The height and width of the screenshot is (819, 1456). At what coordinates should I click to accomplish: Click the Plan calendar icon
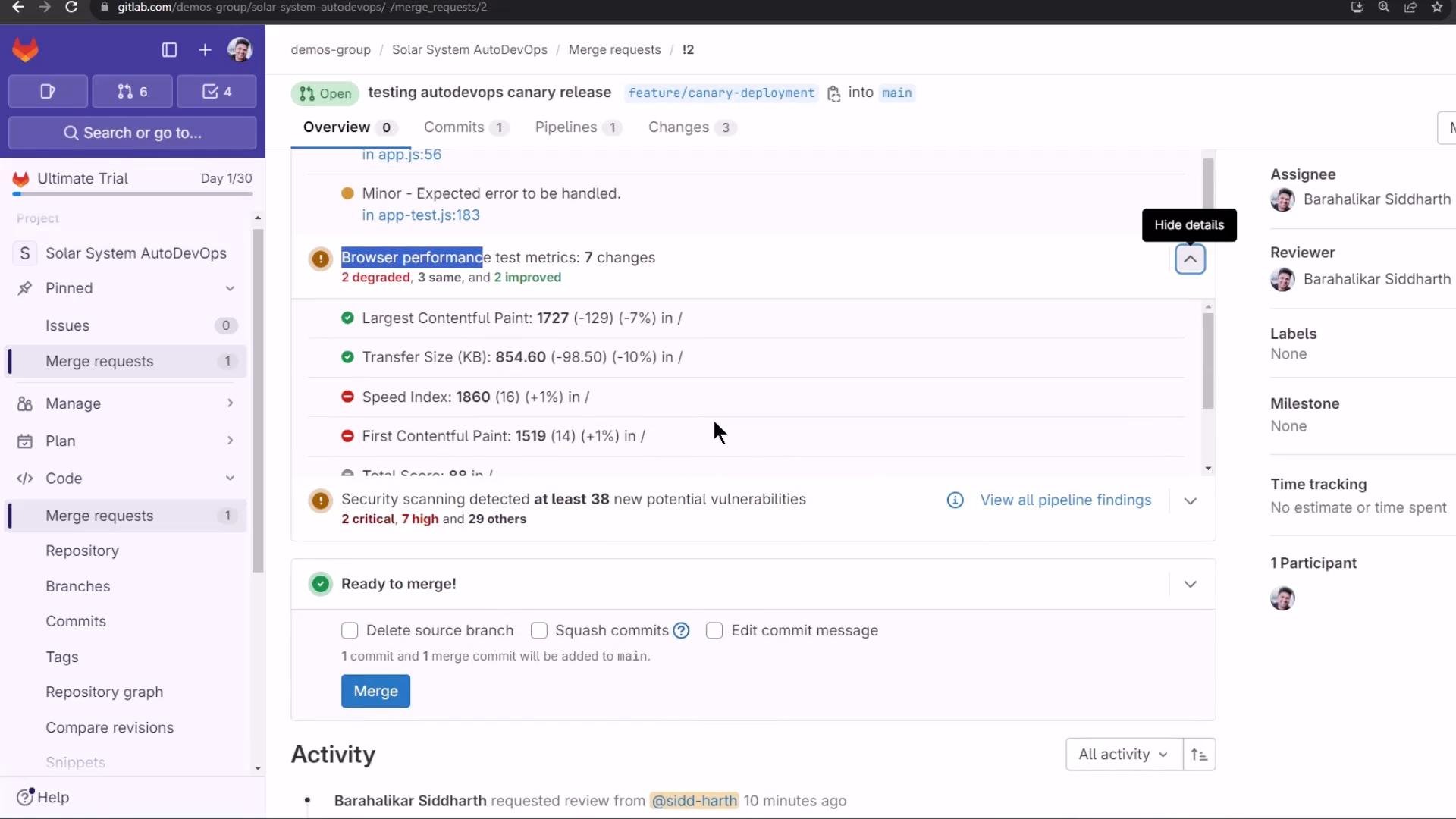click(x=25, y=441)
